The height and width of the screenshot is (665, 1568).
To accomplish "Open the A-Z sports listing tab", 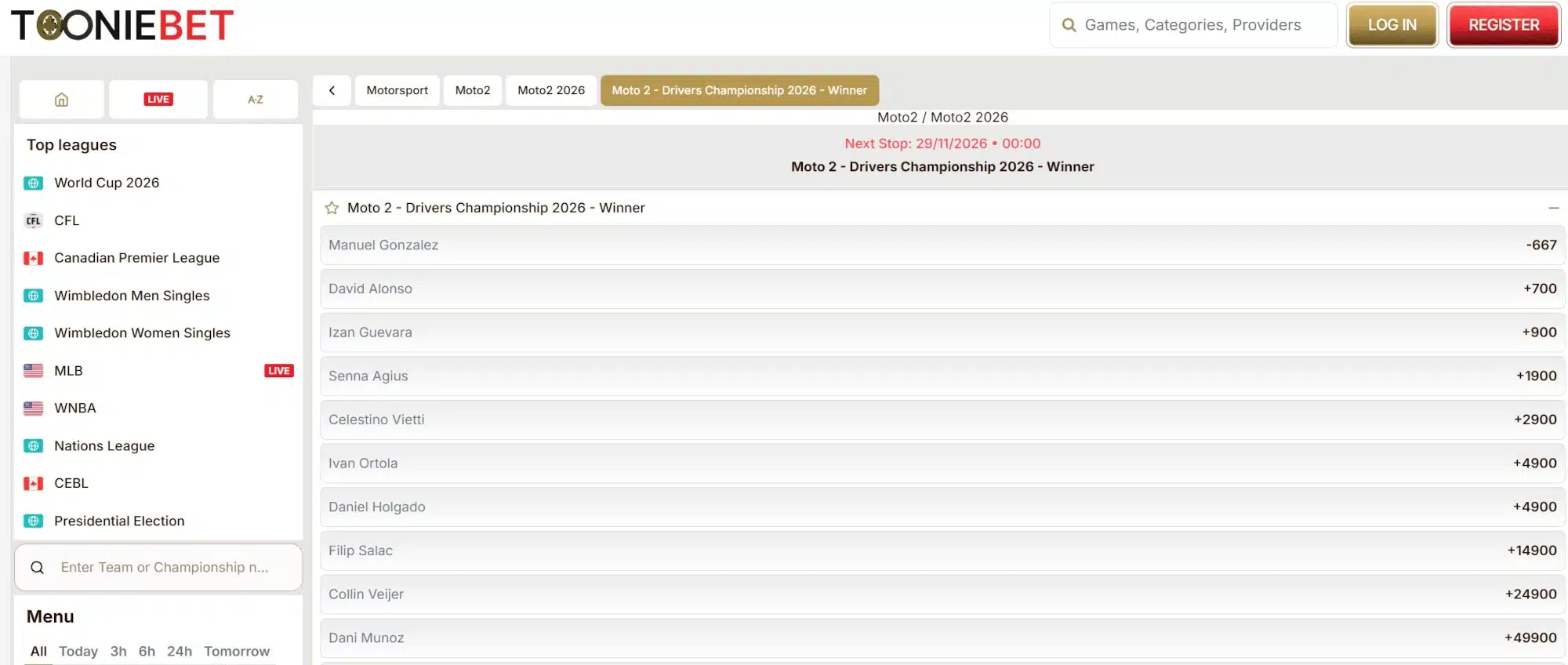I will coord(256,100).
